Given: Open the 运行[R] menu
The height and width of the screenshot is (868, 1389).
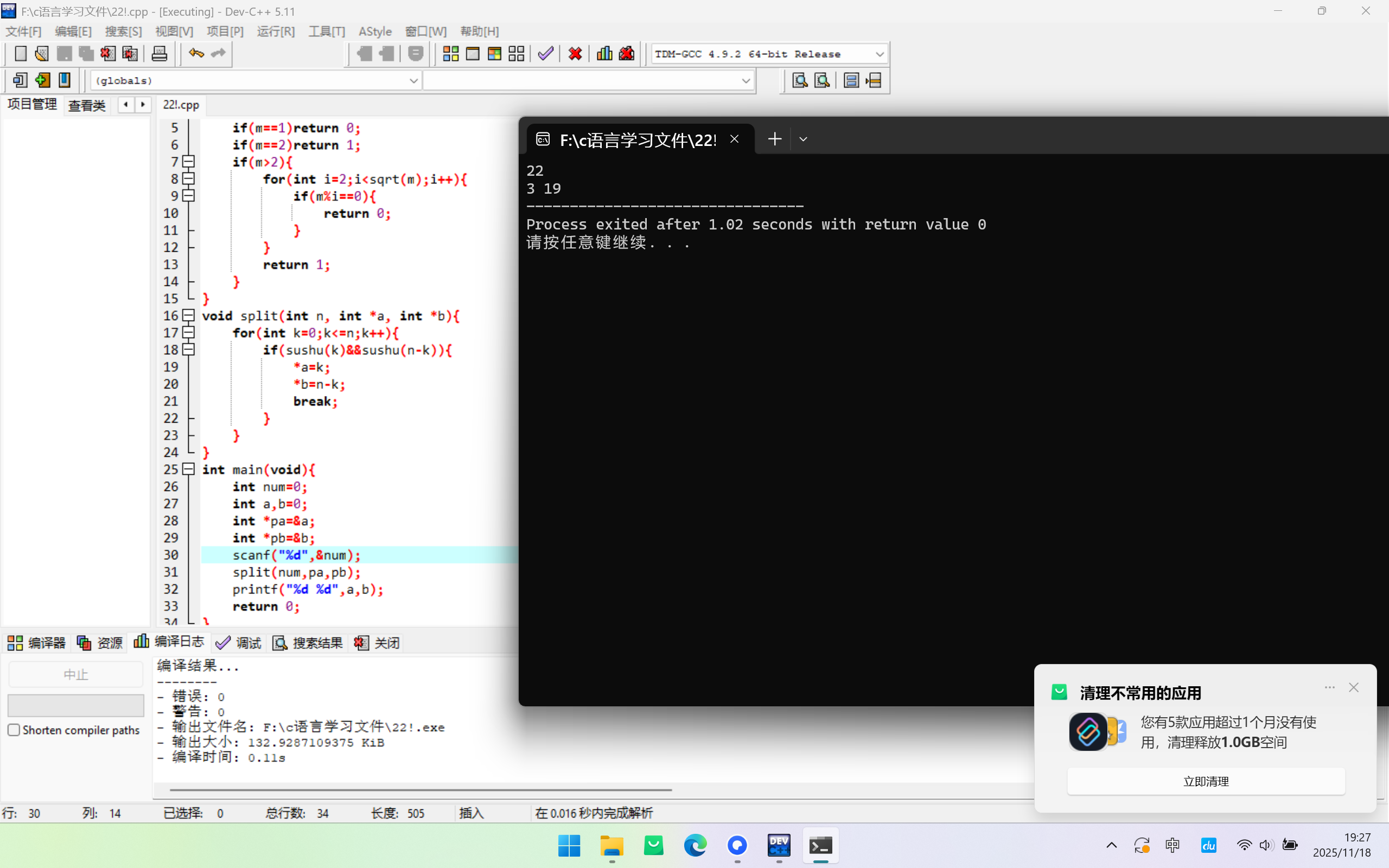Looking at the screenshot, I should point(276,31).
